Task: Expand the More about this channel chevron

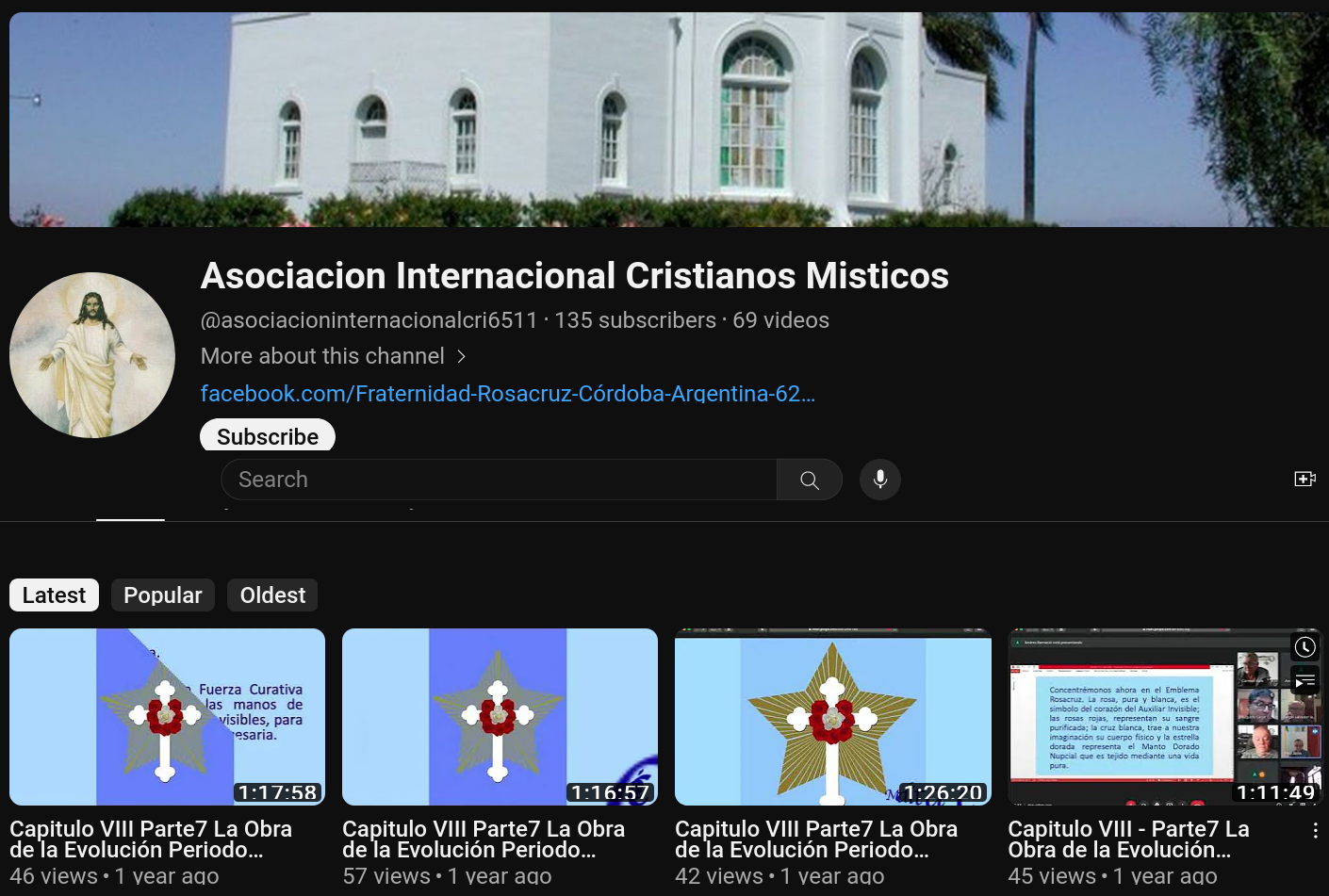Action: click(461, 356)
